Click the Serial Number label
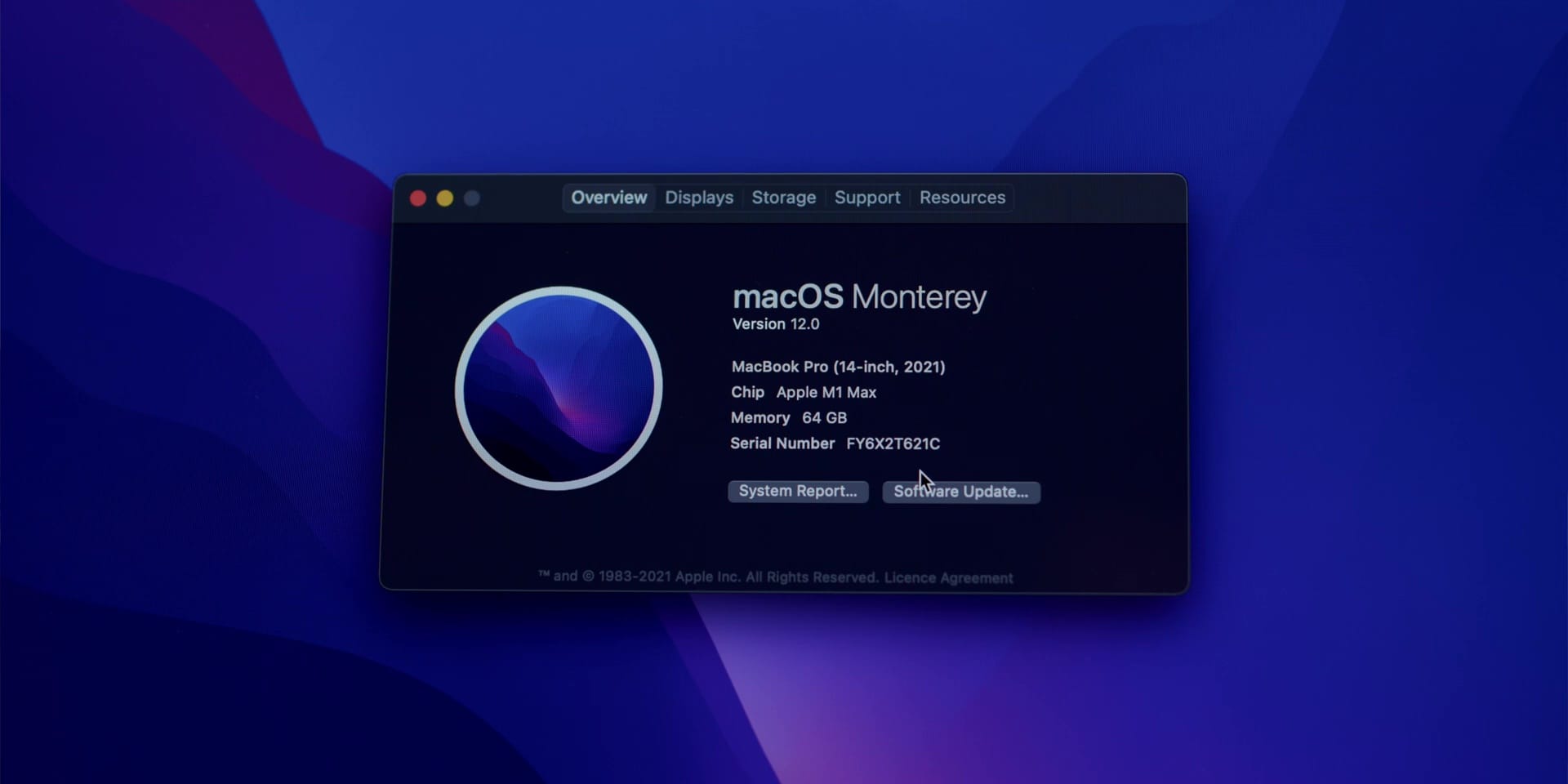The image size is (1568, 784). click(x=782, y=443)
